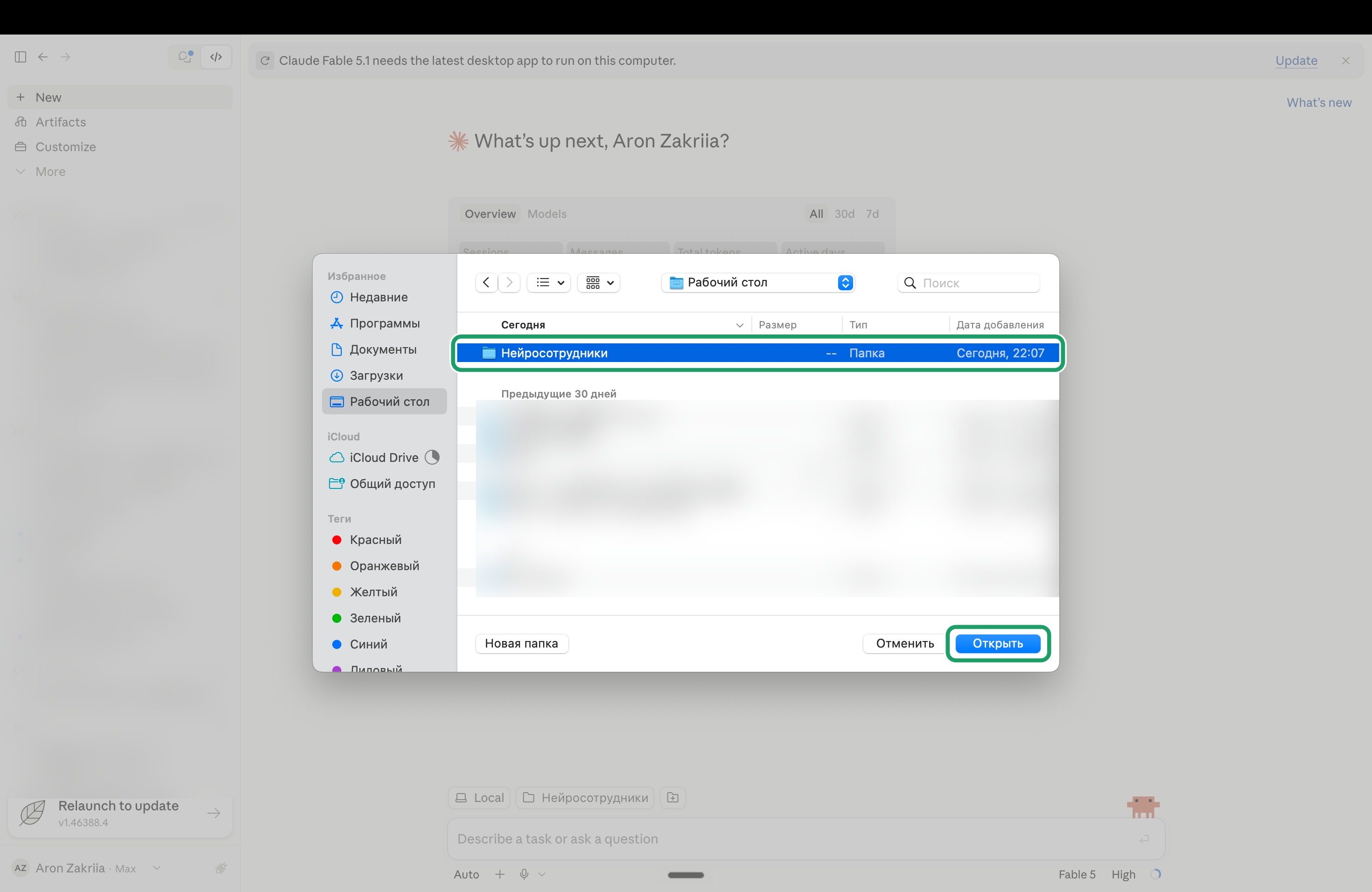Click the add folder icon next to Нейросотрудники

coord(672,797)
